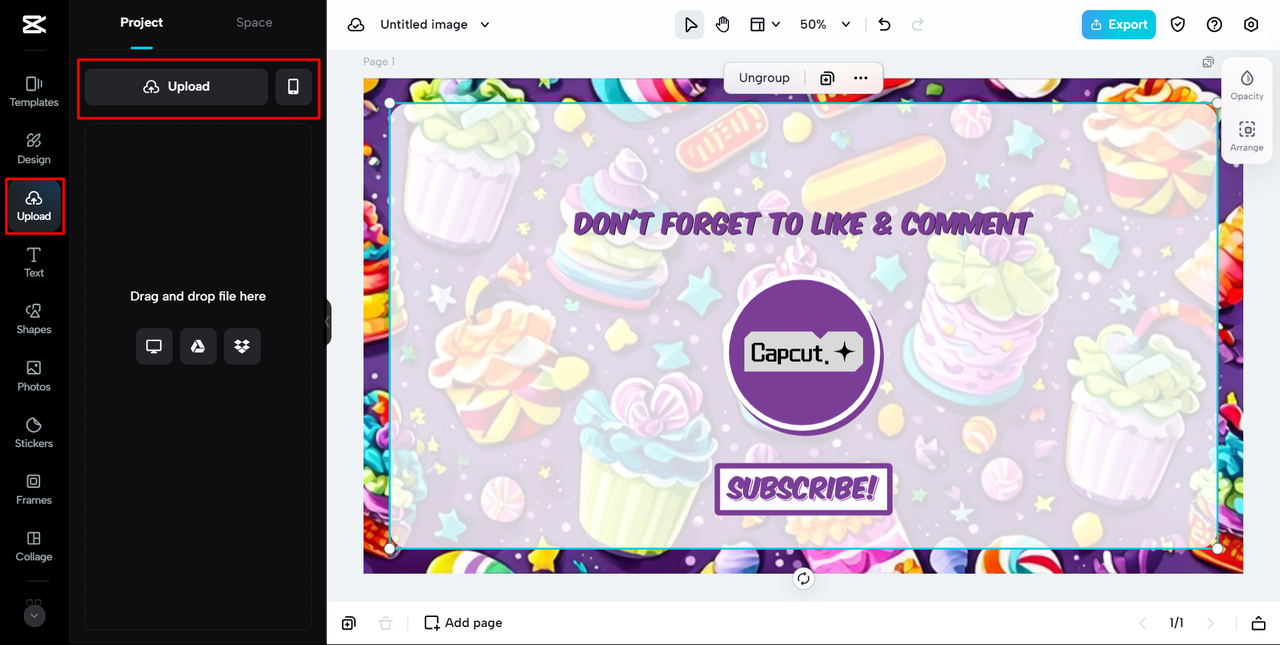Switch to the Space tab
Image resolution: width=1280 pixels, height=645 pixels.
[x=254, y=22]
